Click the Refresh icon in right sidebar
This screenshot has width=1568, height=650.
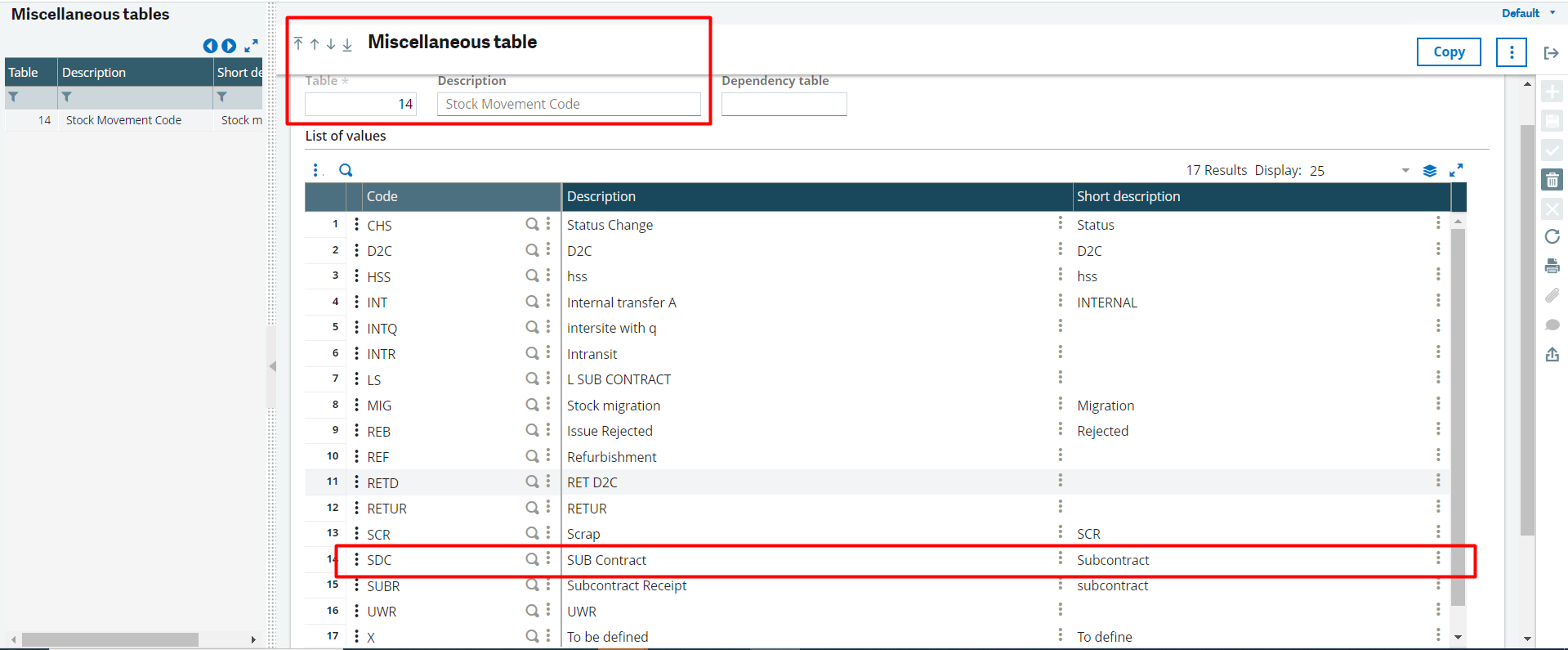click(1552, 236)
